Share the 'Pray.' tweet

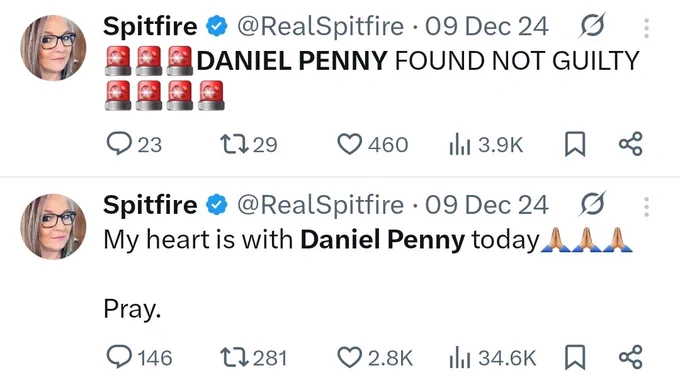[x=631, y=357]
